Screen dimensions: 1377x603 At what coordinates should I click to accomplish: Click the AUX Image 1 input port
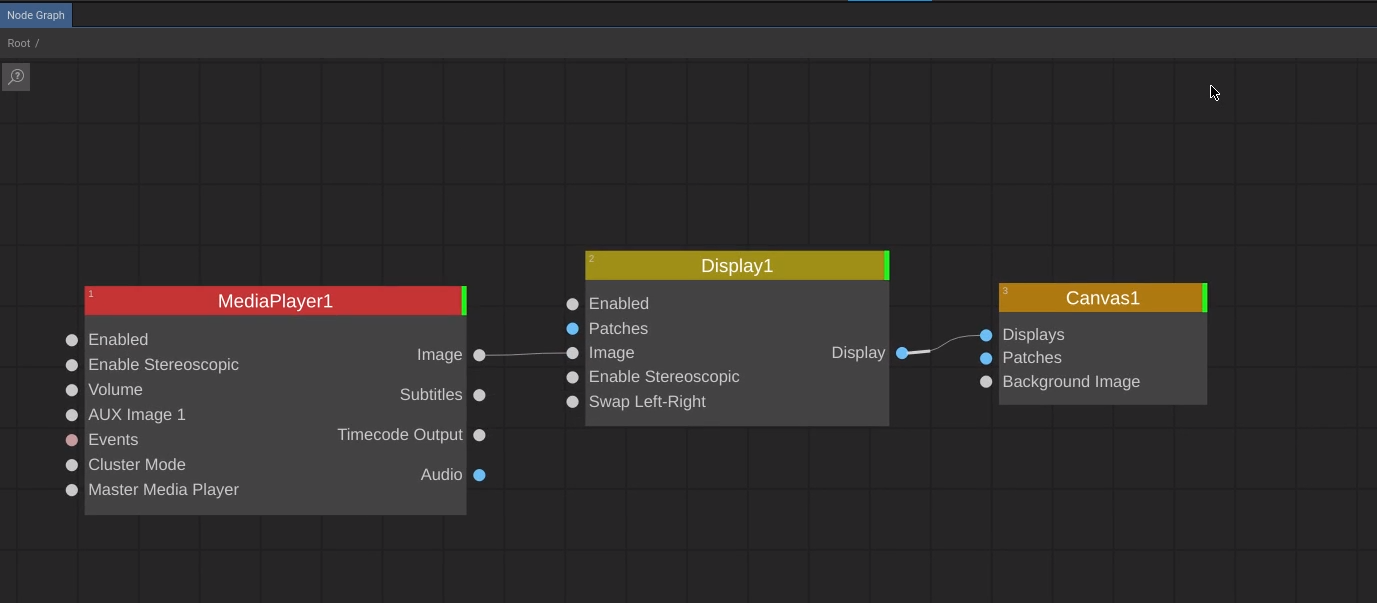[72, 415]
